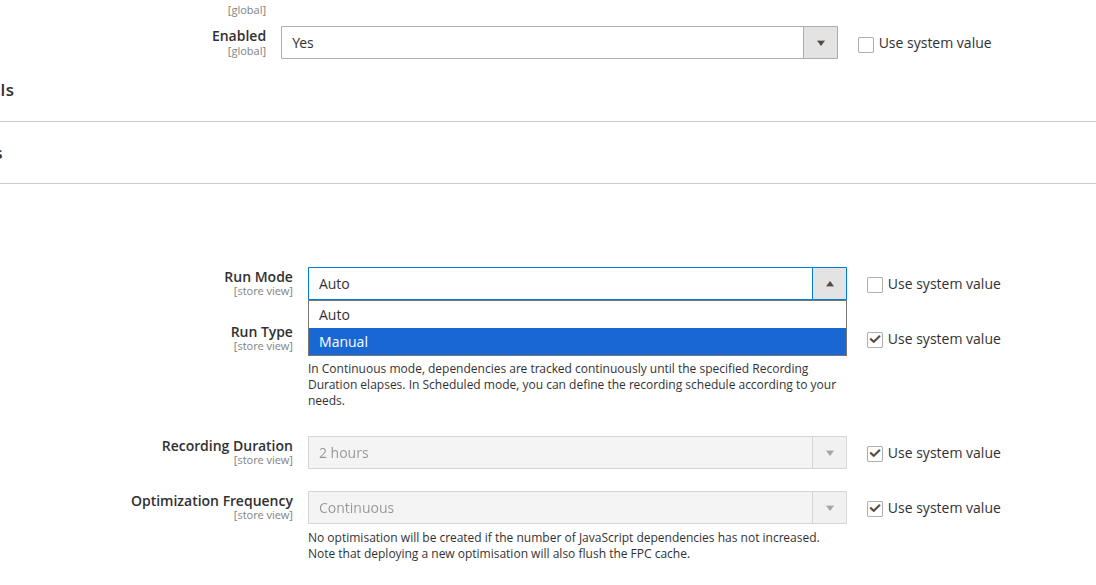Image resolution: width=1096 pixels, height=585 pixels.
Task: Click the Use system value label beside Run Mode
Action: point(944,284)
